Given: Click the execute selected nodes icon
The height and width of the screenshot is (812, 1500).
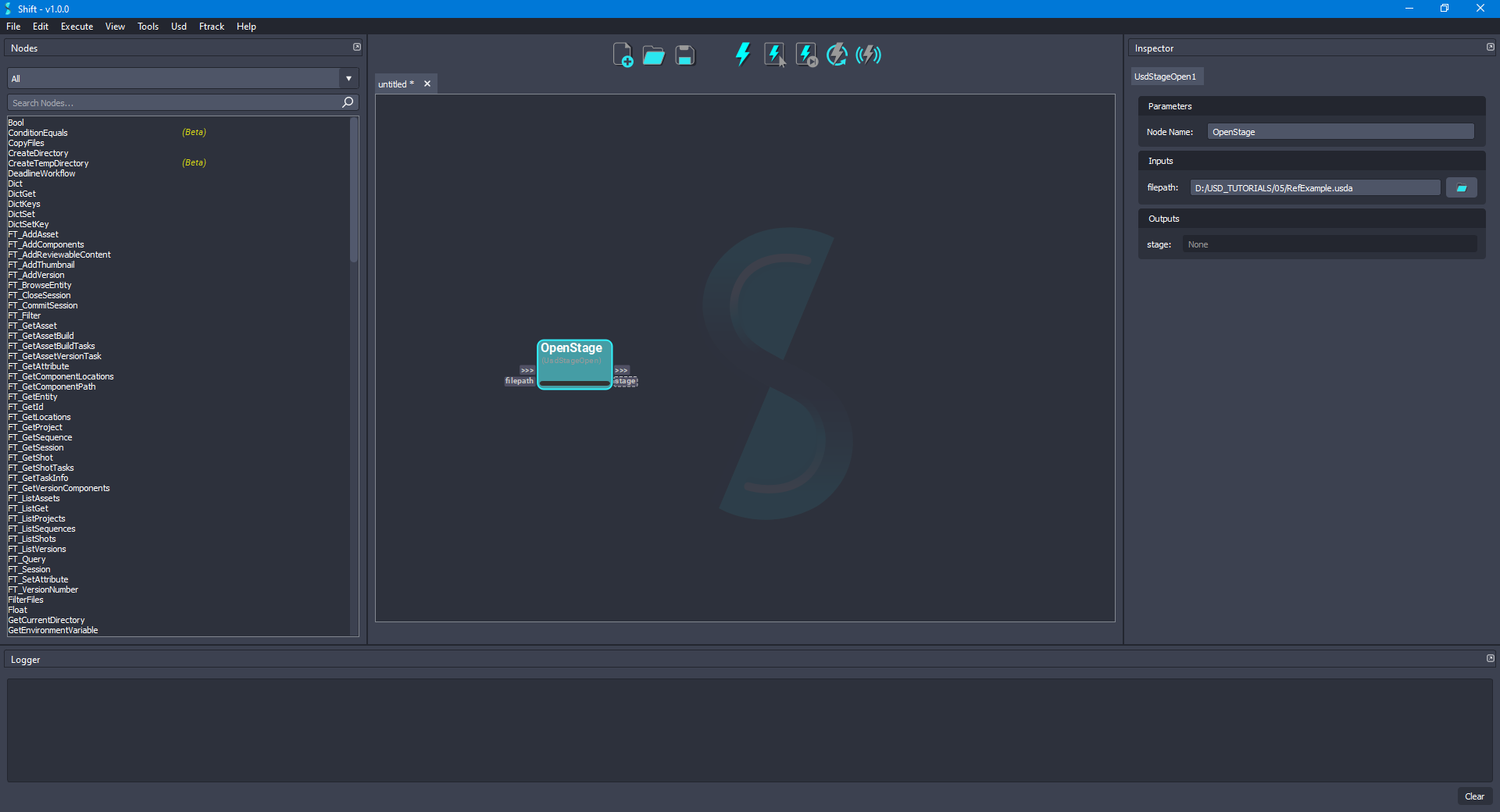Looking at the screenshot, I should (774, 55).
